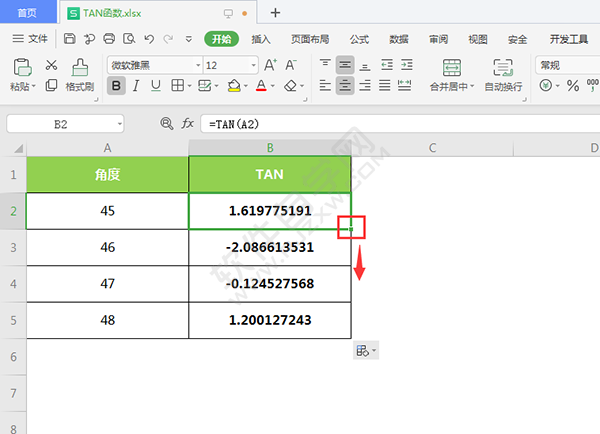This screenshot has width=600, height=434.
Task: Increase font size with A+ icon
Action: (x=270, y=65)
